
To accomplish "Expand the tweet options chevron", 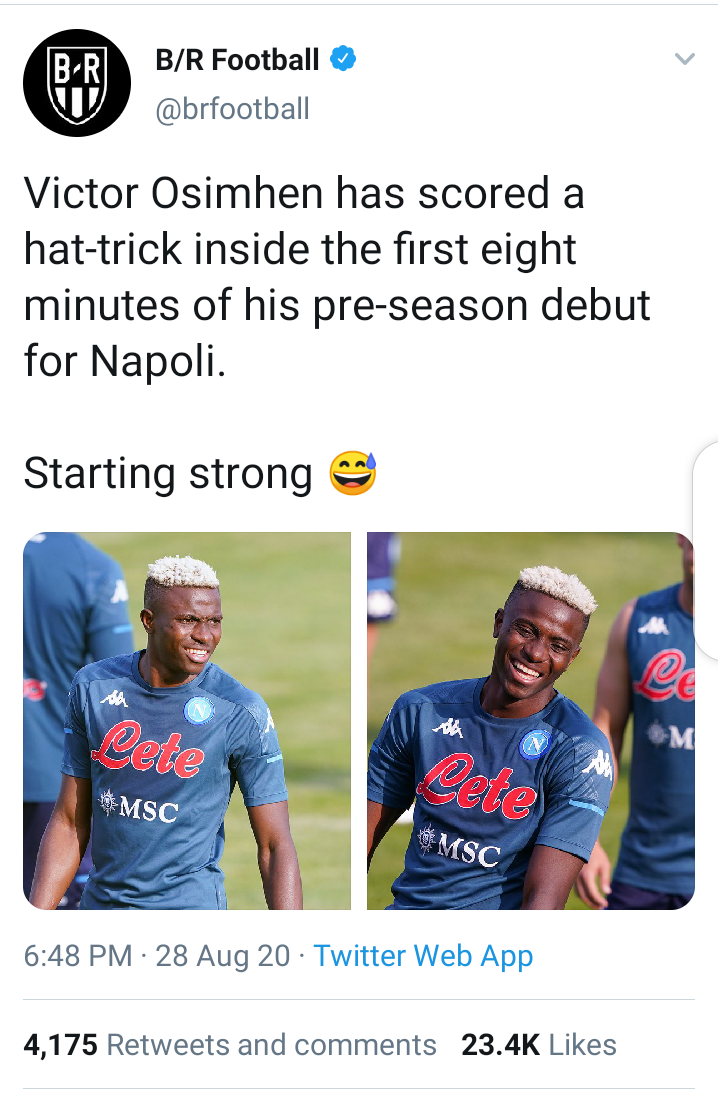I will click(x=685, y=59).
